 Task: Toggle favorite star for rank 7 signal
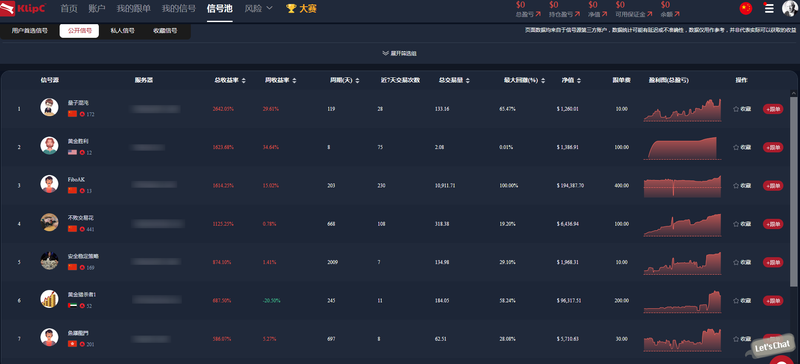(x=736, y=339)
